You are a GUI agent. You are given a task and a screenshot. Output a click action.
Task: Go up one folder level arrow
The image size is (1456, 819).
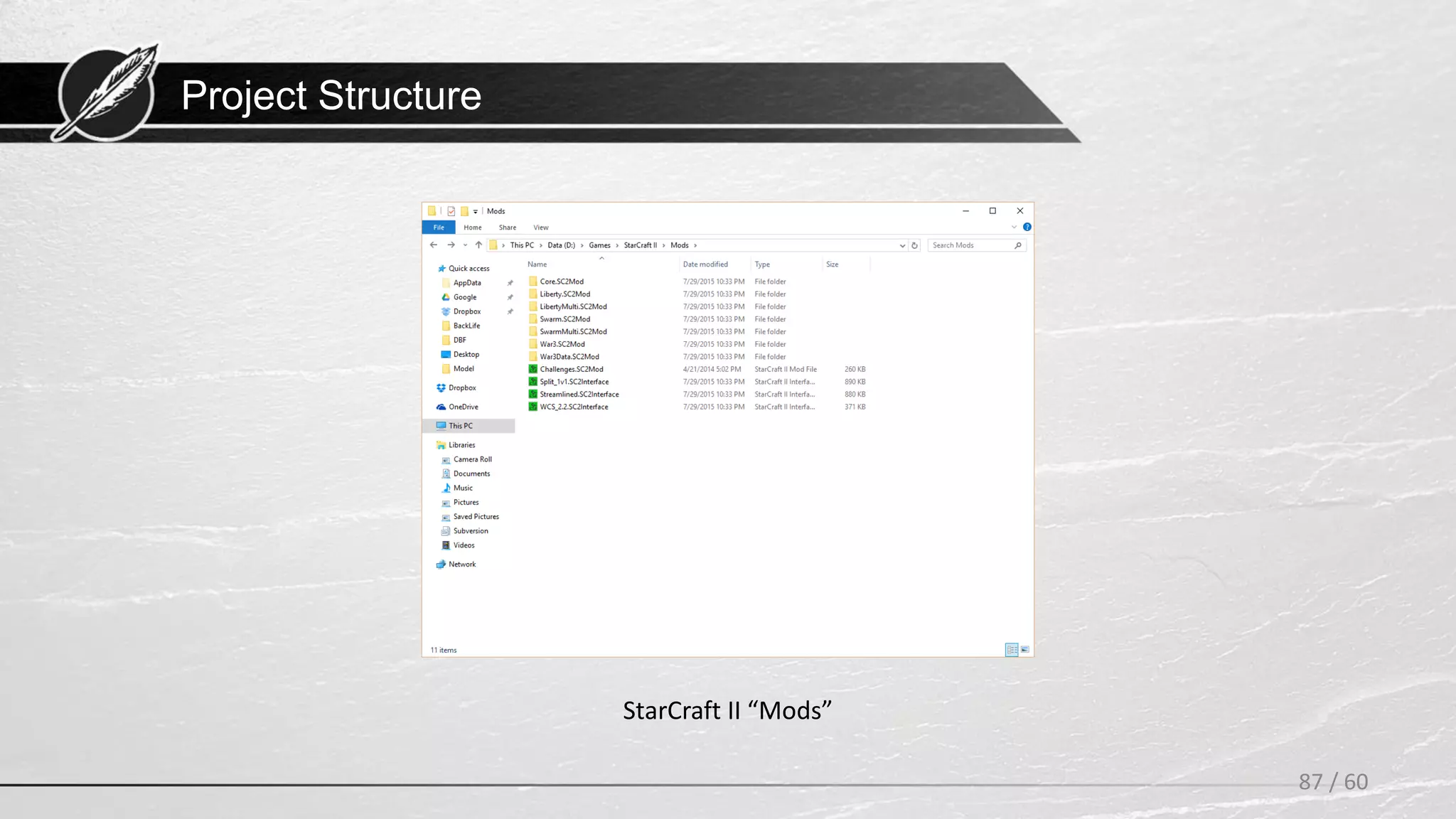point(478,245)
